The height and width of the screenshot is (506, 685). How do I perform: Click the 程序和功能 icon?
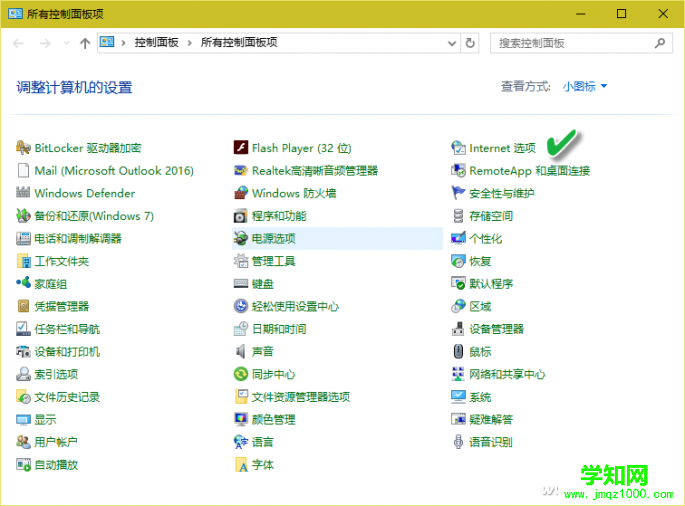coord(241,215)
